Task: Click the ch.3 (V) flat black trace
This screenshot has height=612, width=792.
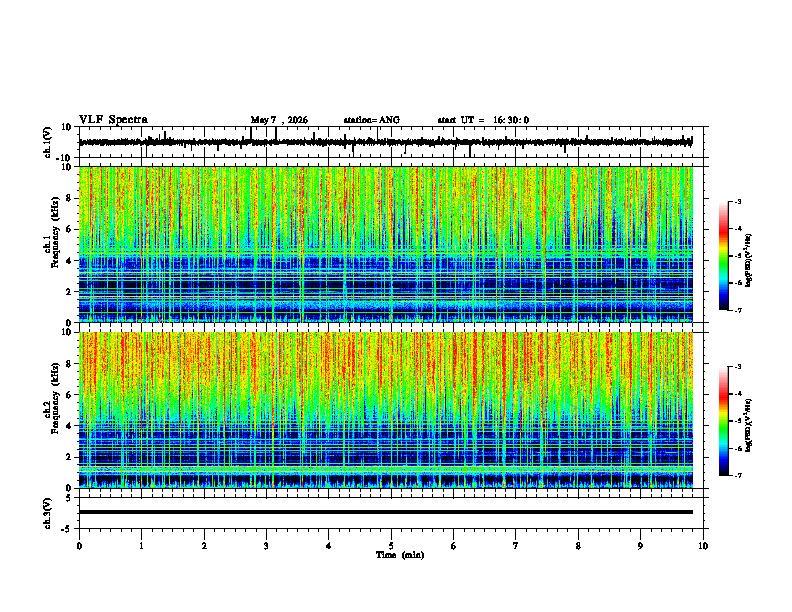Action: (x=385, y=512)
